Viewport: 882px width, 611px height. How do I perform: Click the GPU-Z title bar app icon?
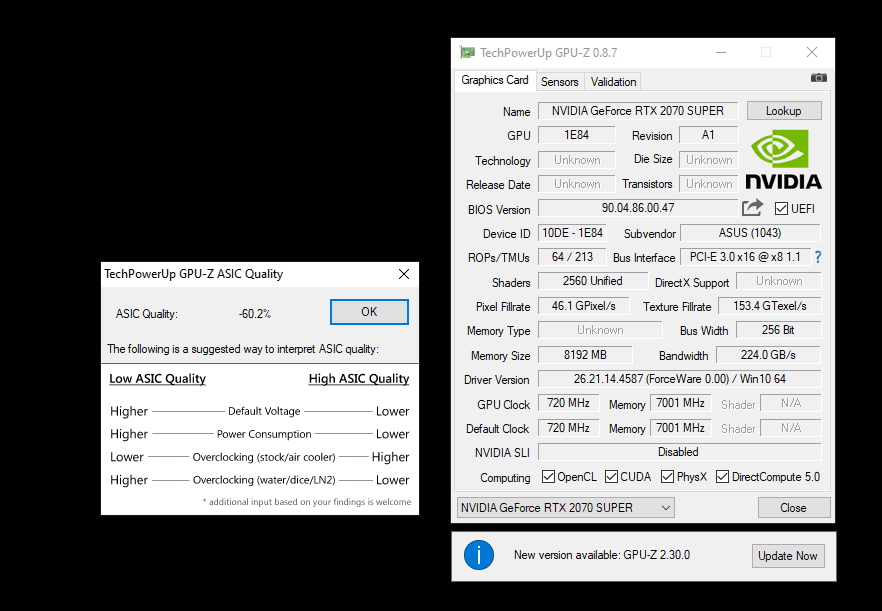pyautogui.click(x=467, y=52)
